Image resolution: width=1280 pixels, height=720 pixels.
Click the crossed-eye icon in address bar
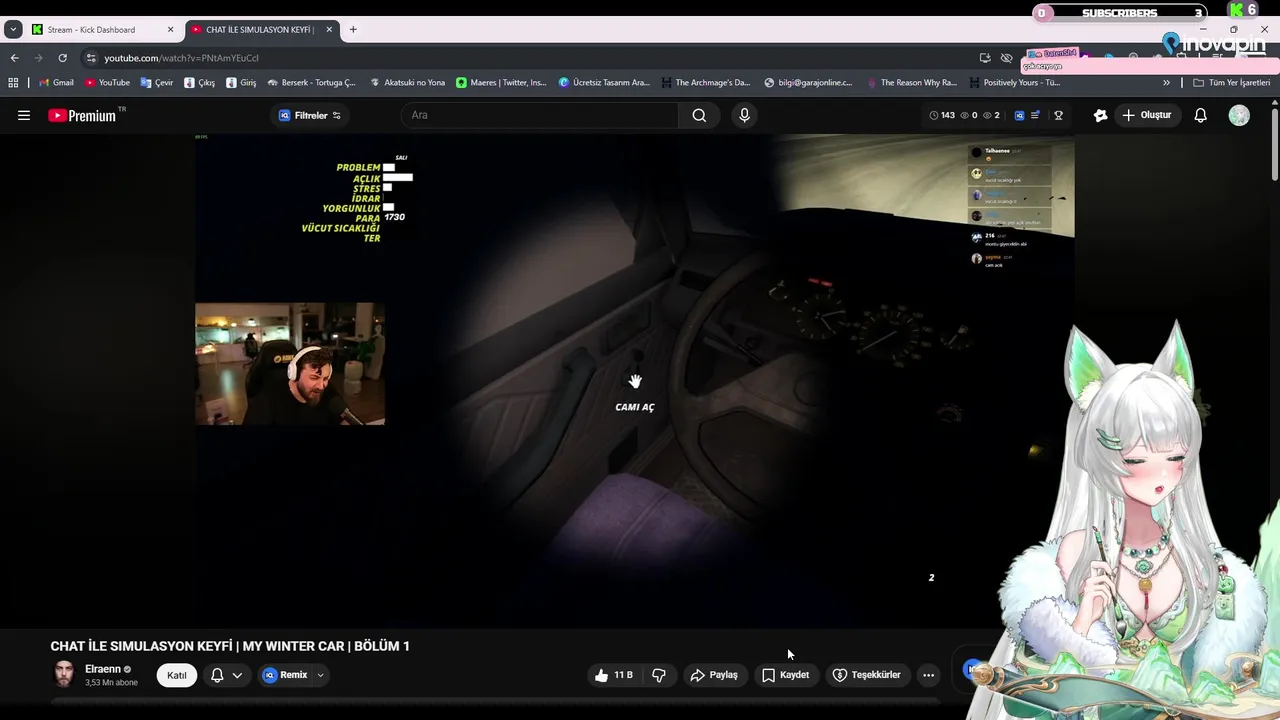click(x=1007, y=58)
